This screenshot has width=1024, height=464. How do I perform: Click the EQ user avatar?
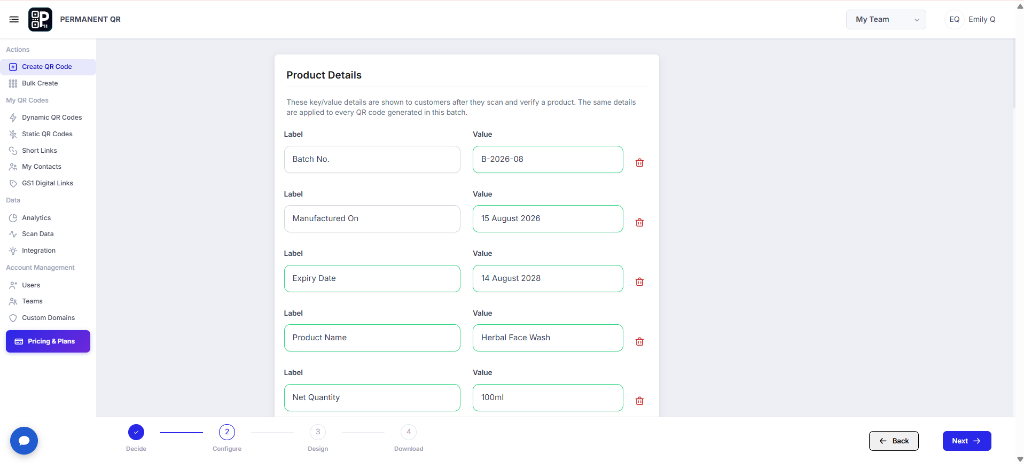tap(954, 20)
